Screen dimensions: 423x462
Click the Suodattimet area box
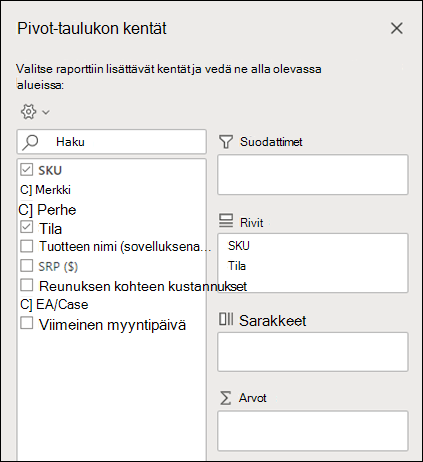313,175
